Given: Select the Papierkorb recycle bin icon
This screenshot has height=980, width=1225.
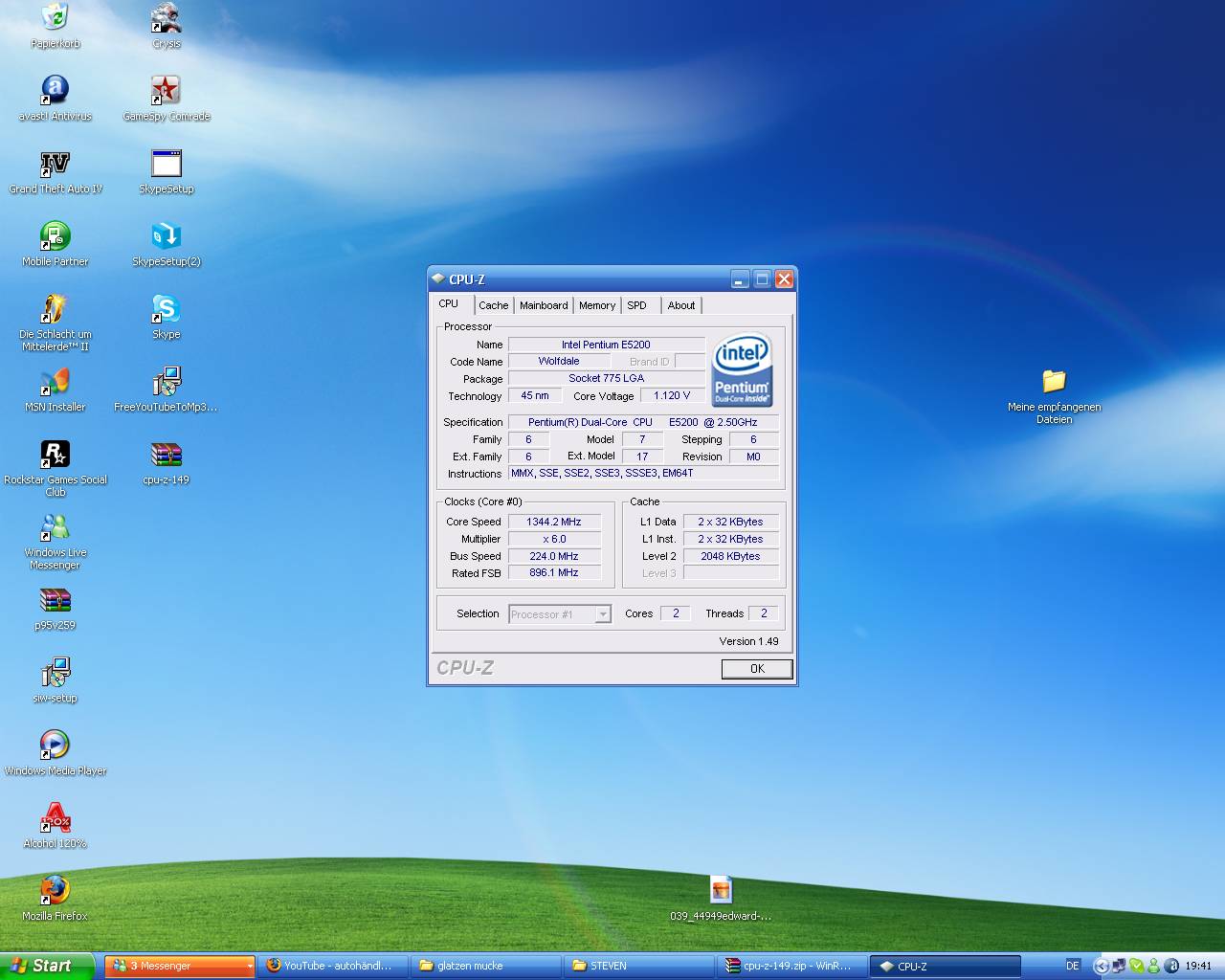Looking at the screenshot, I should click(56, 17).
